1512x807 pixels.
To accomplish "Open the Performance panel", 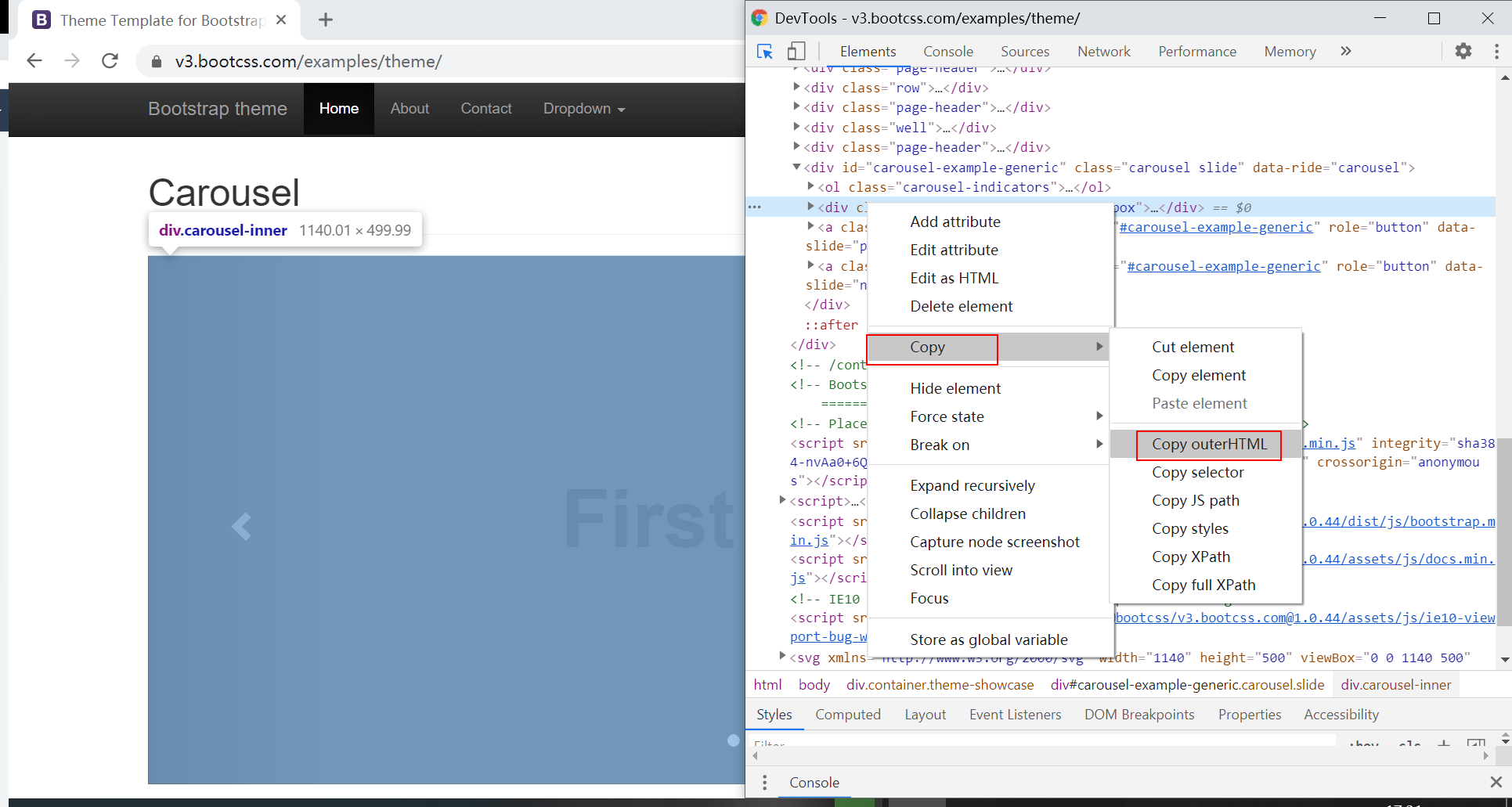I will (1197, 52).
